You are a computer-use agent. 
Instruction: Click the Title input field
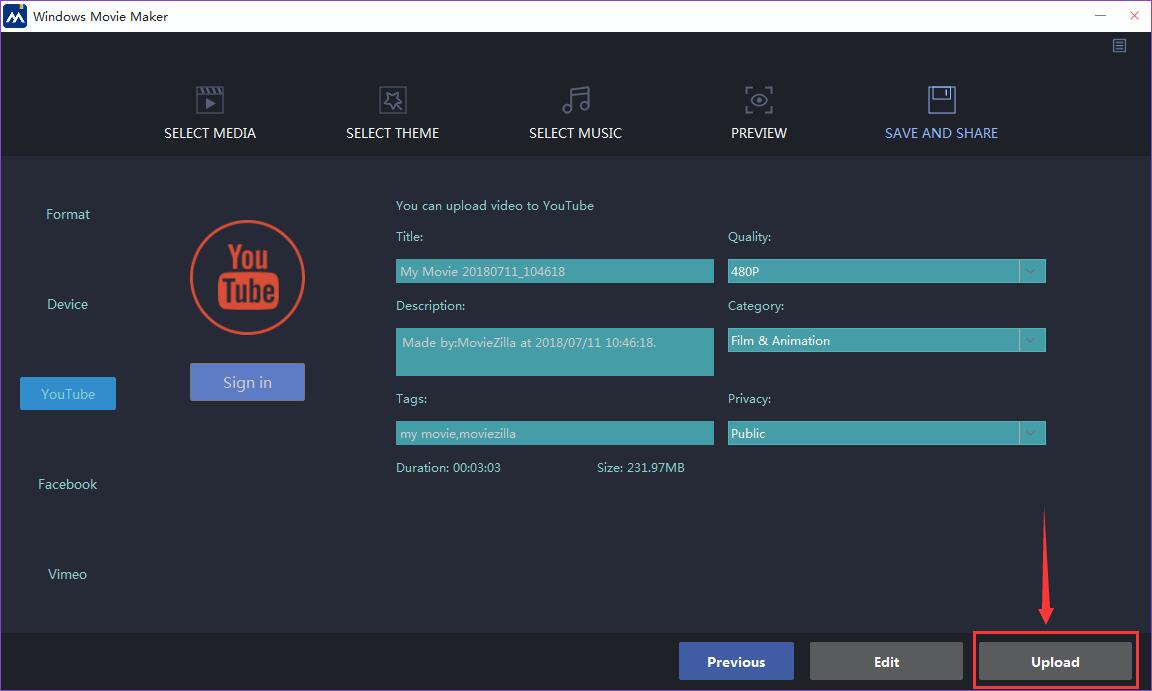(555, 271)
